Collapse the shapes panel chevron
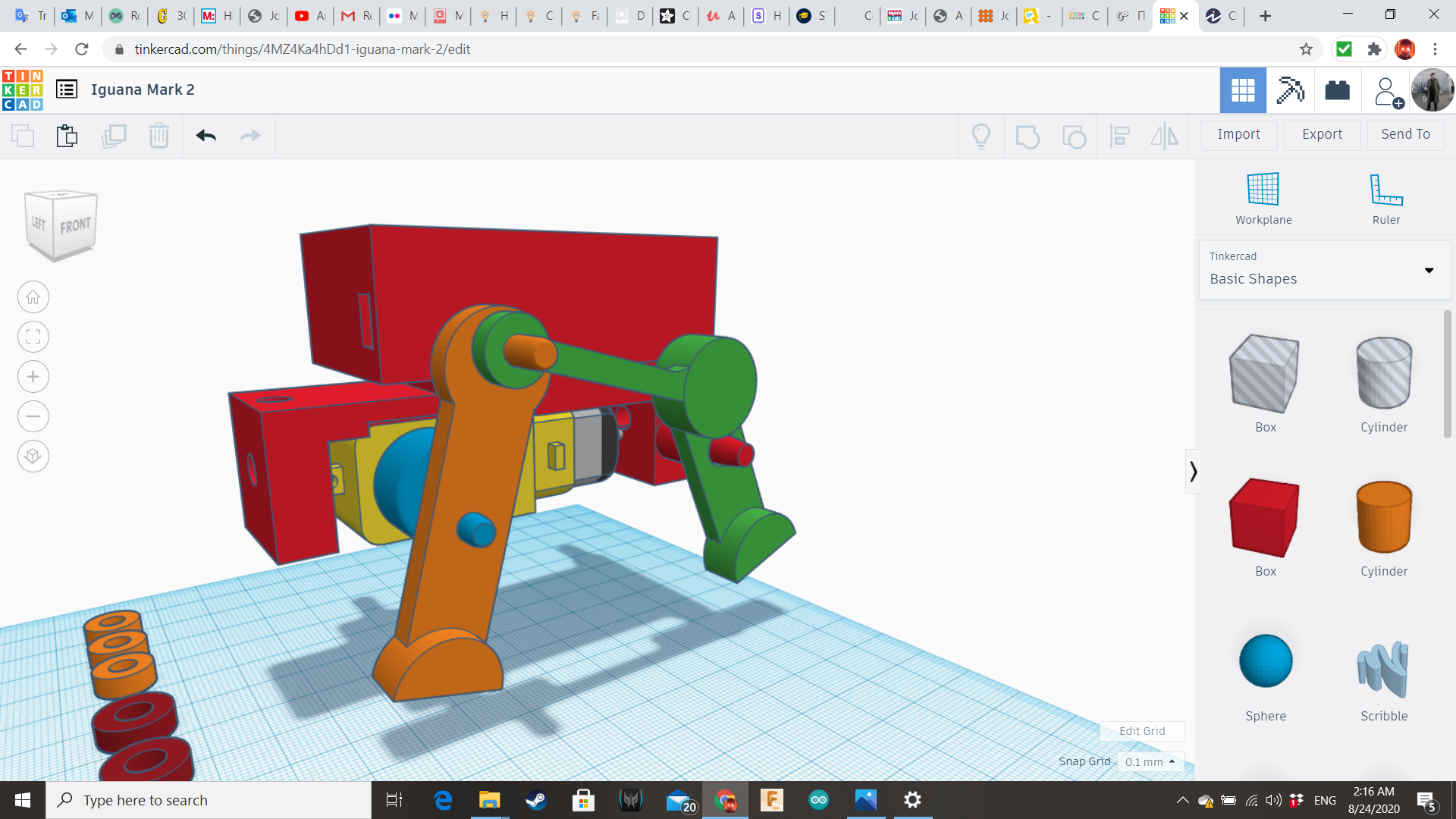The width and height of the screenshot is (1456, 819). [1193, 472]
